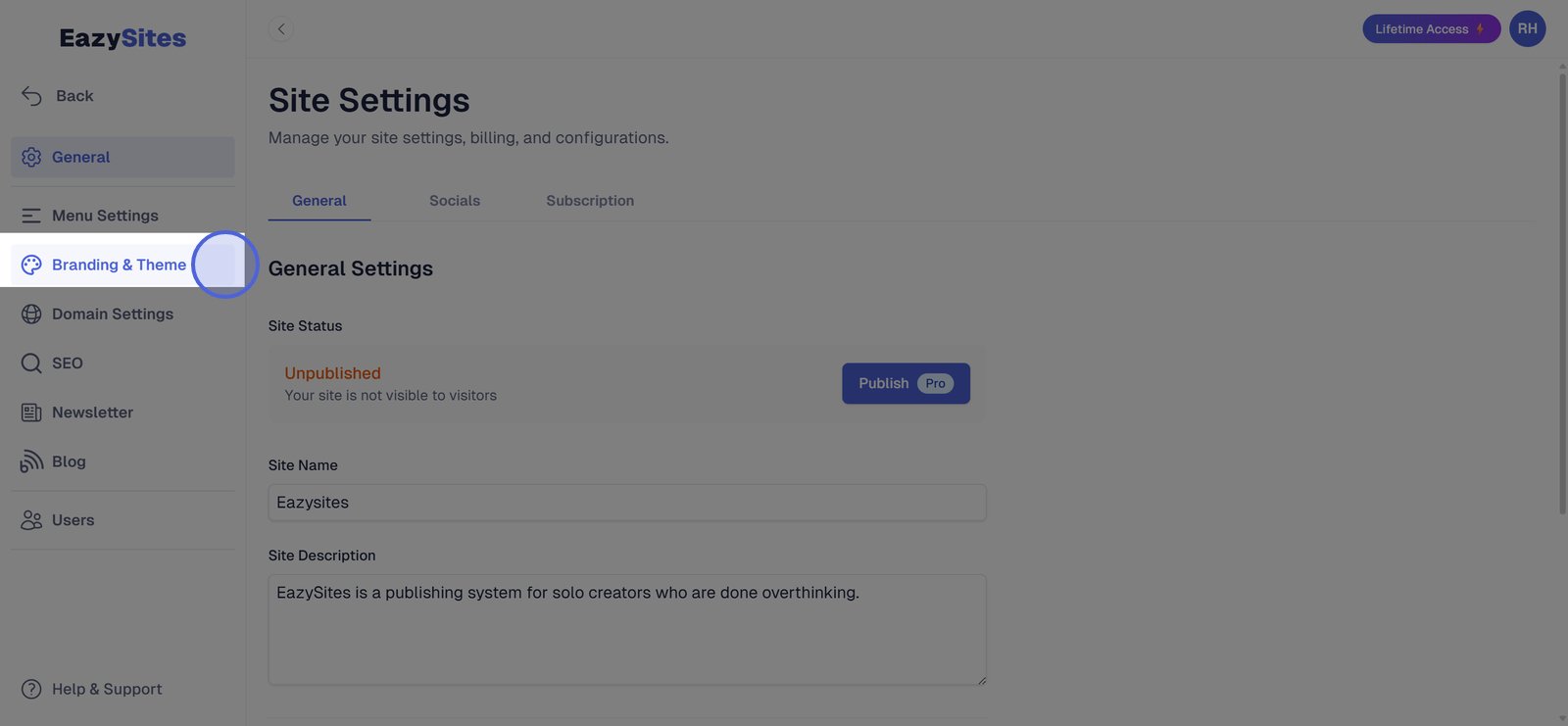Click the Blog feed icon
The image size is (1568, 726).
pyautogui.click(x=31, y=461)
